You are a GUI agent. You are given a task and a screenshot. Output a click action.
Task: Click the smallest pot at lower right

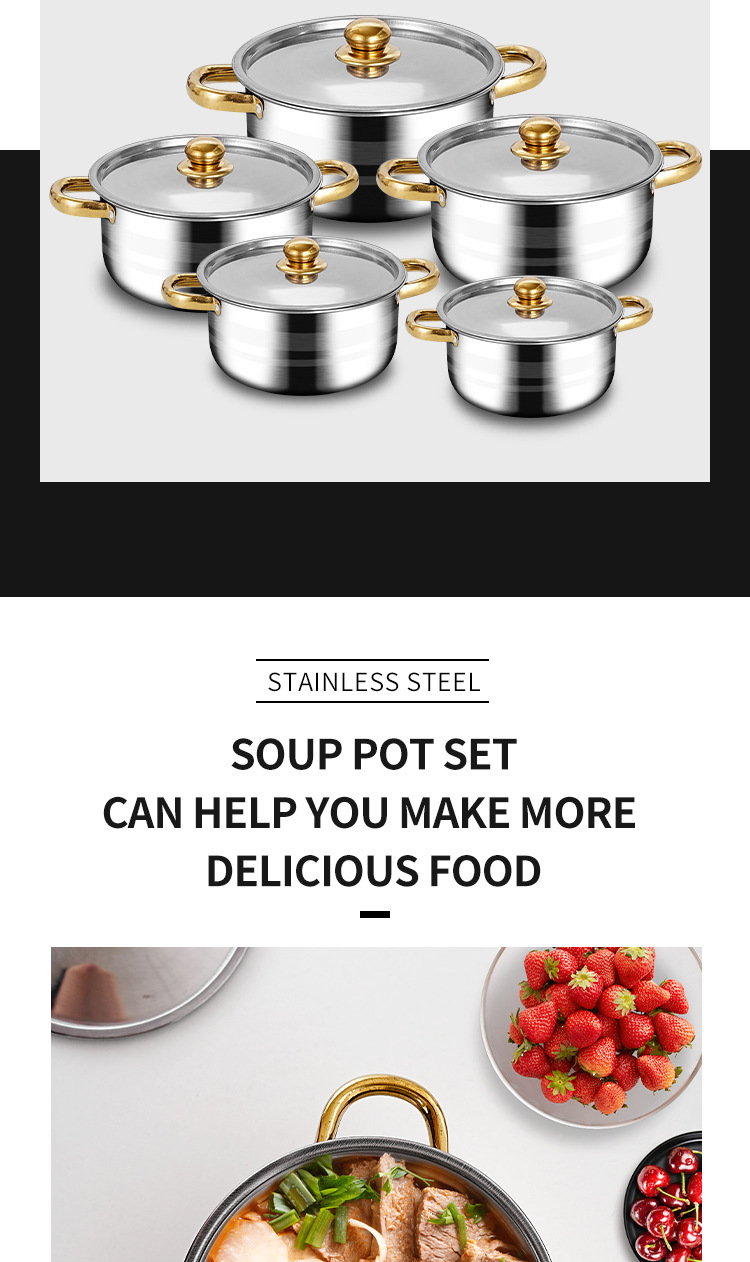point(530,345)
